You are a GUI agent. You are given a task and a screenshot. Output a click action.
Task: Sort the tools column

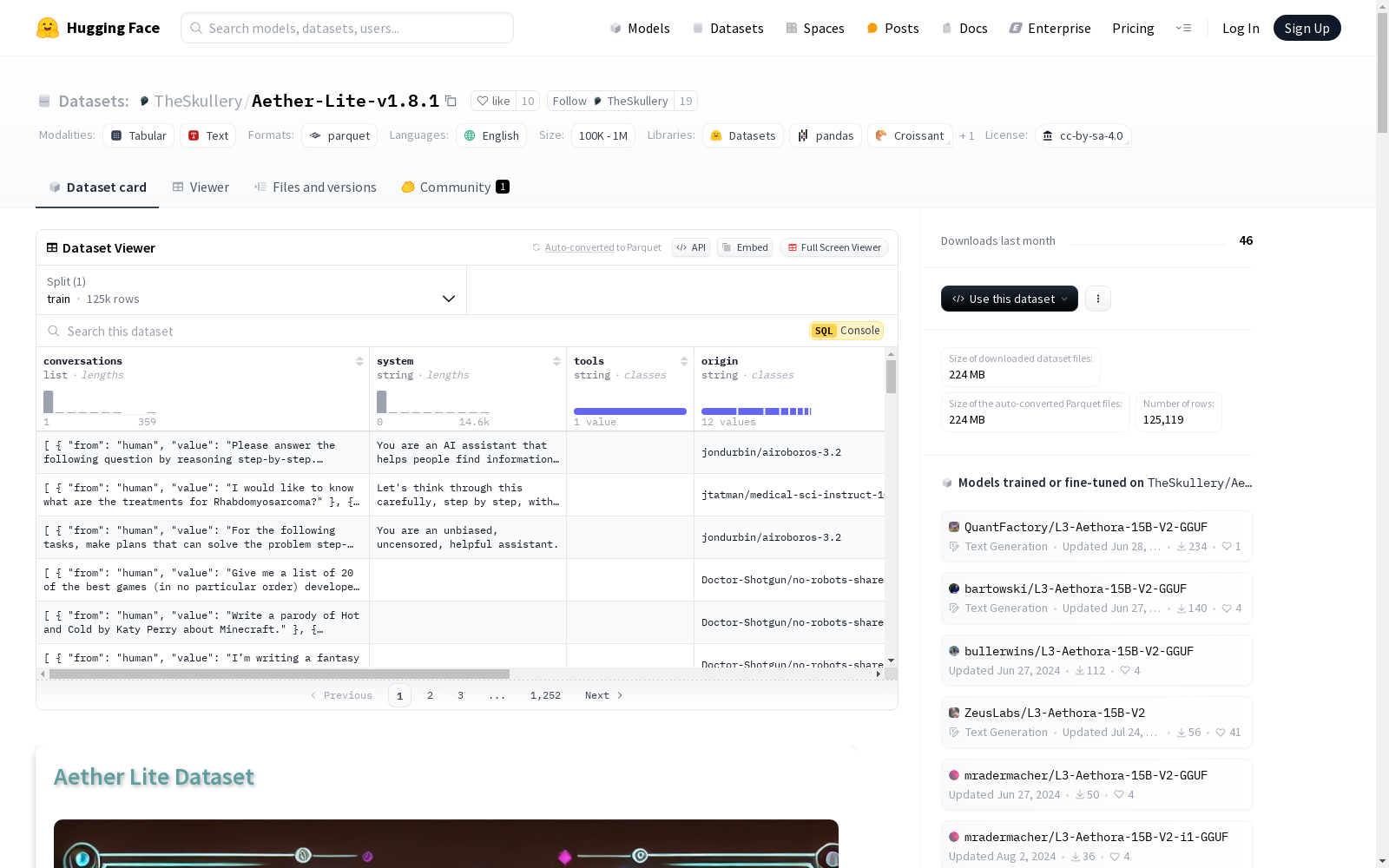(684, 361)
